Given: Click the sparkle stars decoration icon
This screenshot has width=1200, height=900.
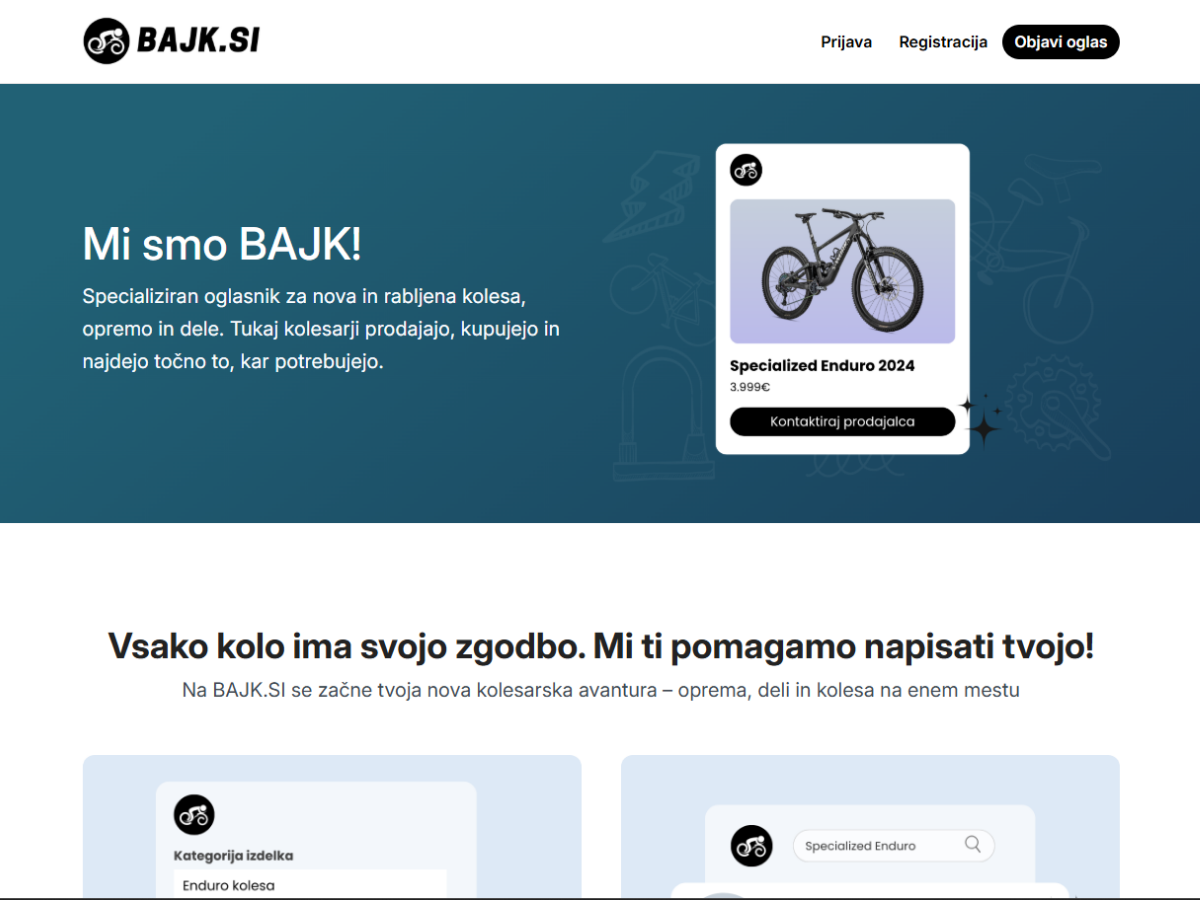Looking at the screenshot, I should point(981,420).
